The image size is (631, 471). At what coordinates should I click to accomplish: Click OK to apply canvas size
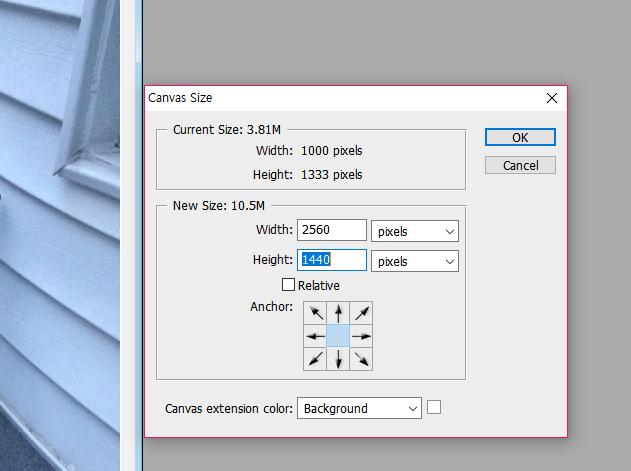pos(519,137)
